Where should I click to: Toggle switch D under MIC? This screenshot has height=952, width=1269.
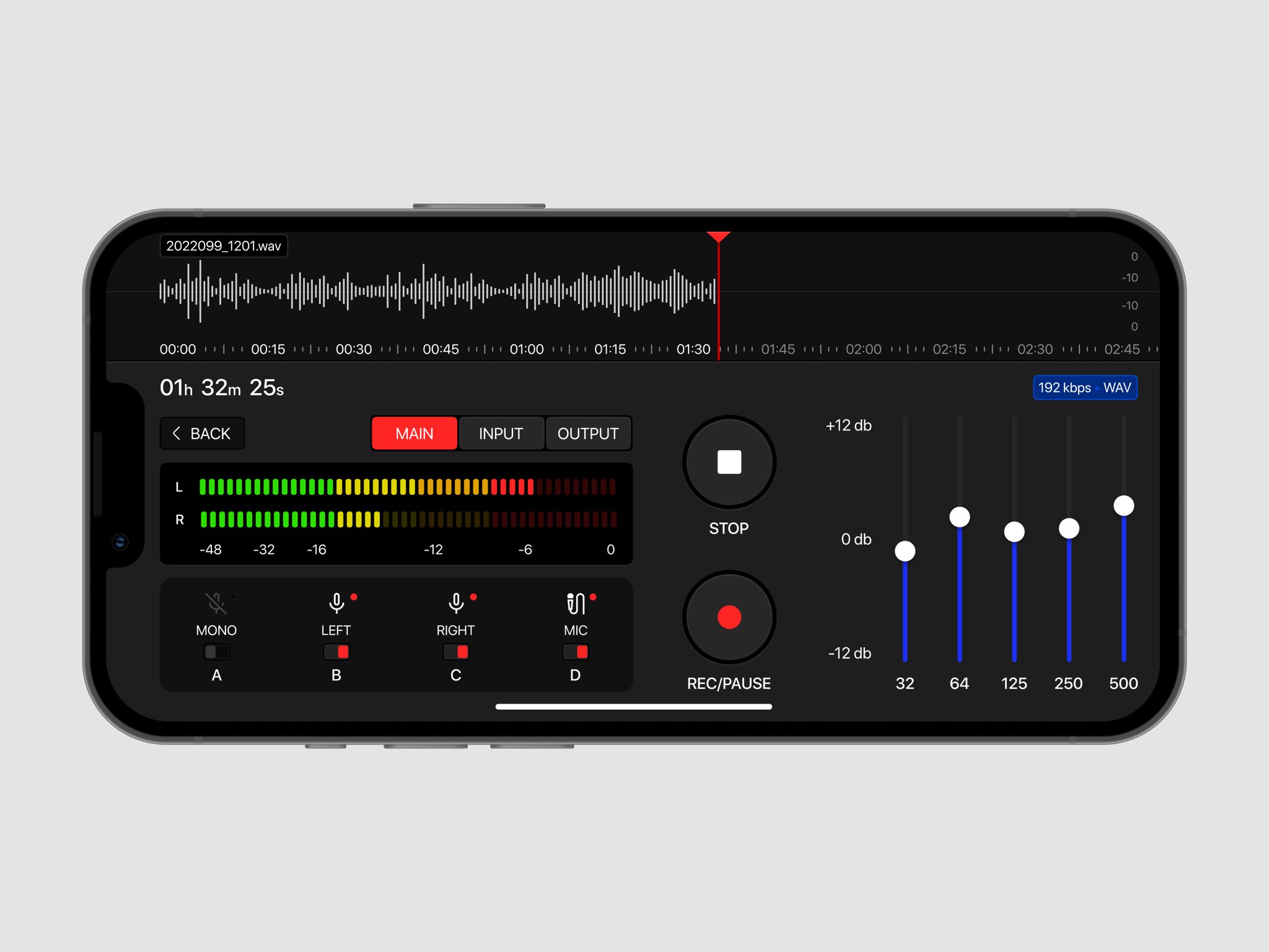click(x=575, y=652)
